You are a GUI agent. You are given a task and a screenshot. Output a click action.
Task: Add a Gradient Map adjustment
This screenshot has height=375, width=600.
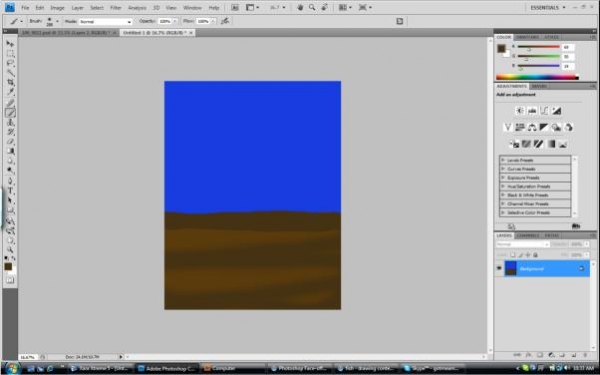click(x=550, y=144)
